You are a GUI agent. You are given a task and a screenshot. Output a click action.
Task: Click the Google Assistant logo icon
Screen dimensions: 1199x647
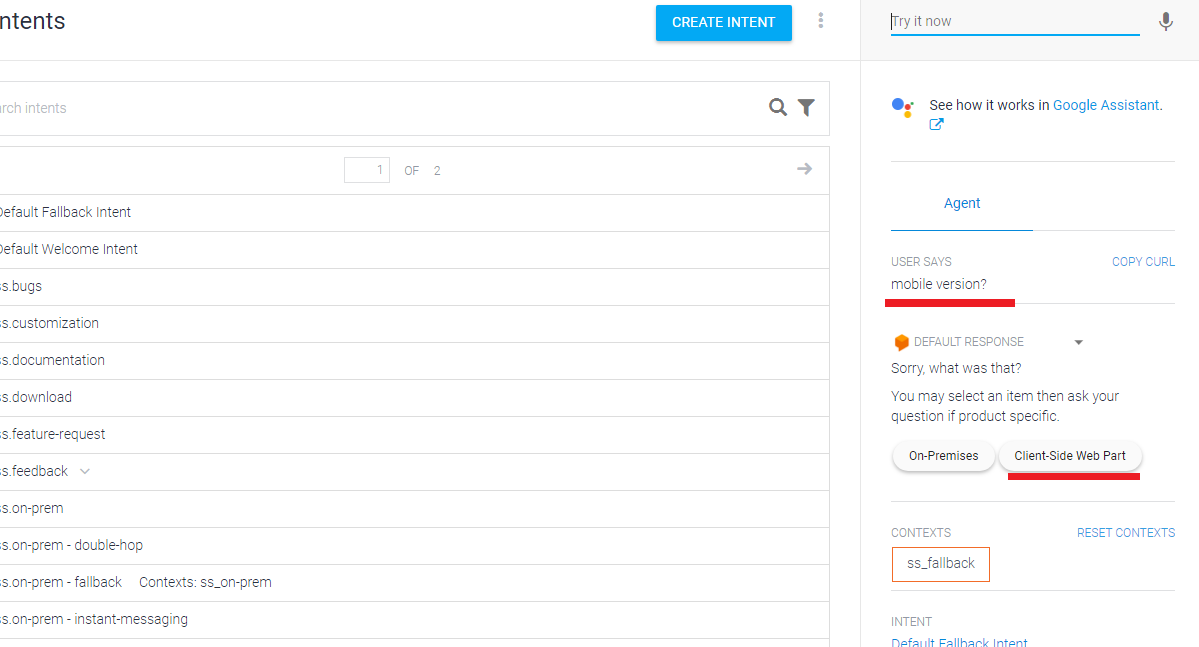coord(902,107)
